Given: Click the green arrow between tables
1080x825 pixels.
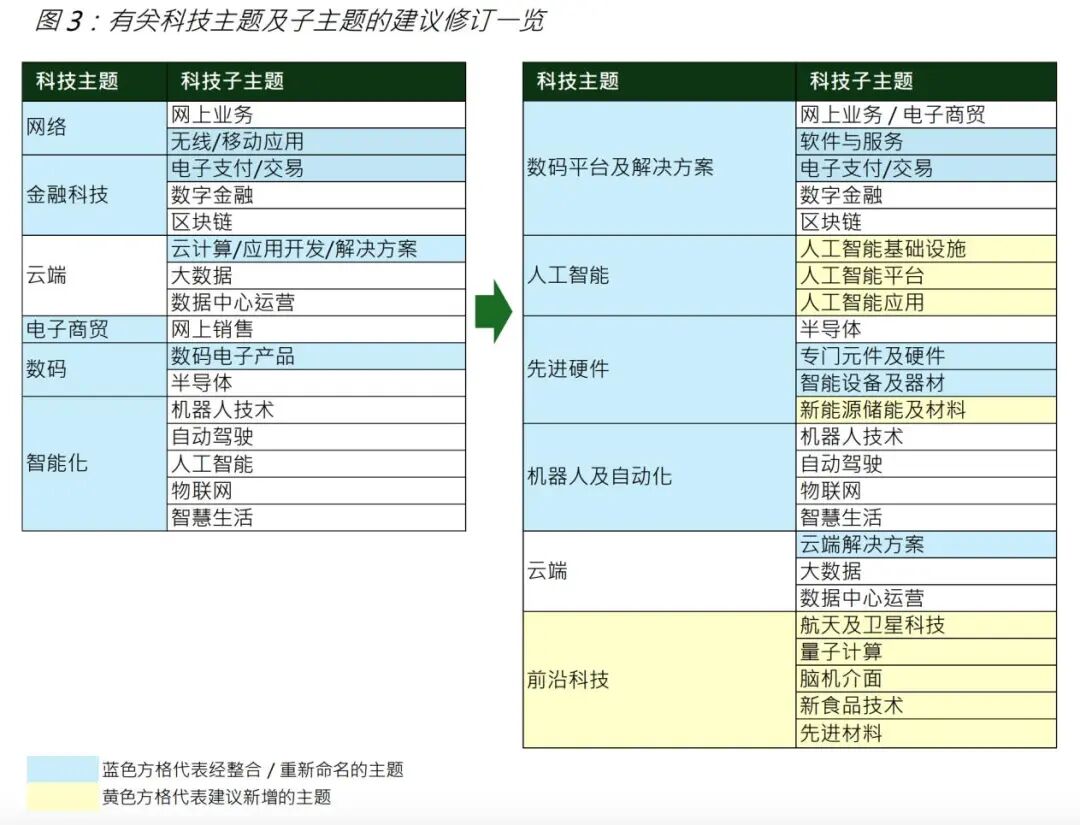Looking at the screenshot, I should point(493,311).
